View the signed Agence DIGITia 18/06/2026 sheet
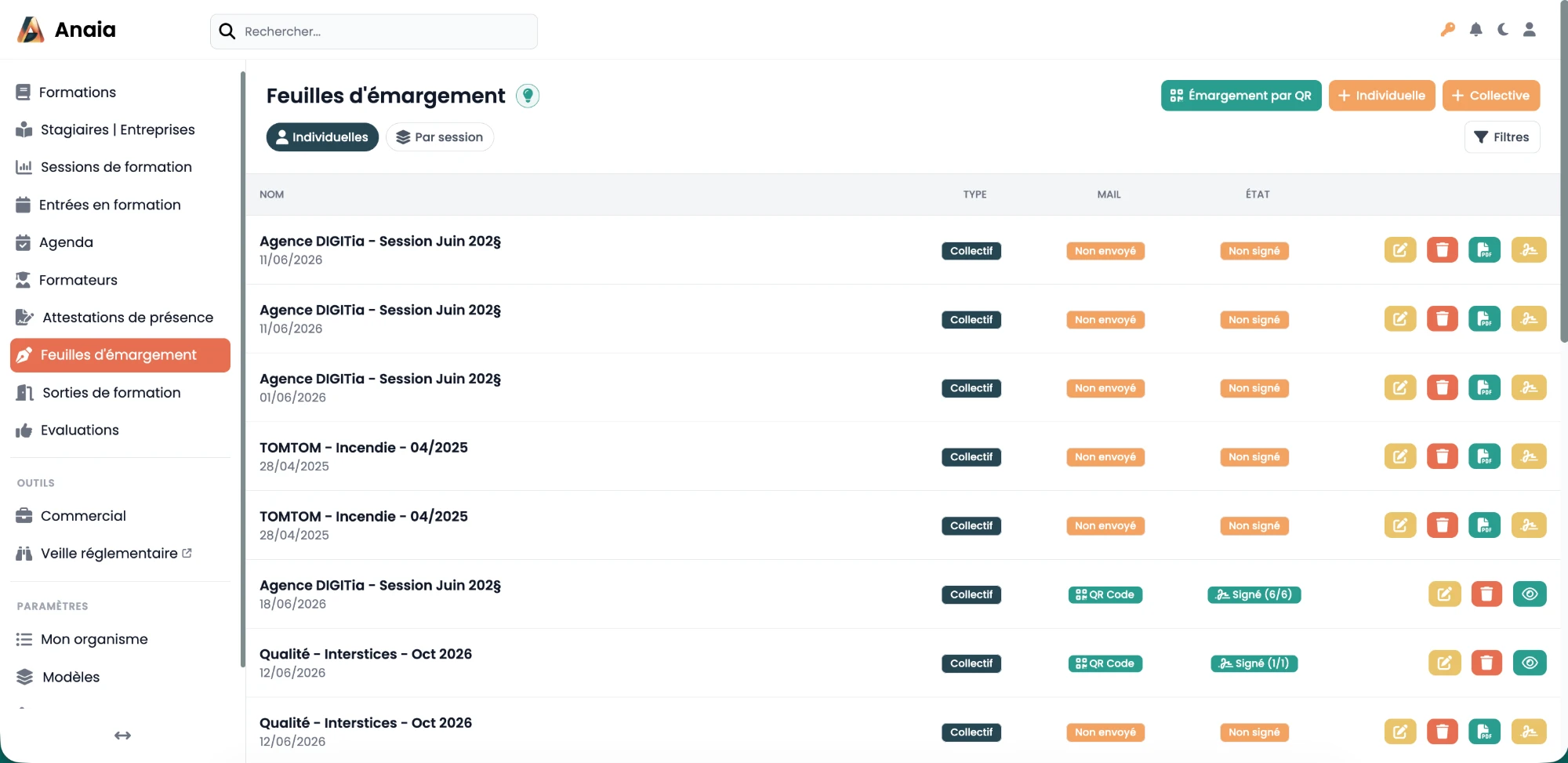Viewport: 1568px width, 763px height. (x=1529, y=594)
